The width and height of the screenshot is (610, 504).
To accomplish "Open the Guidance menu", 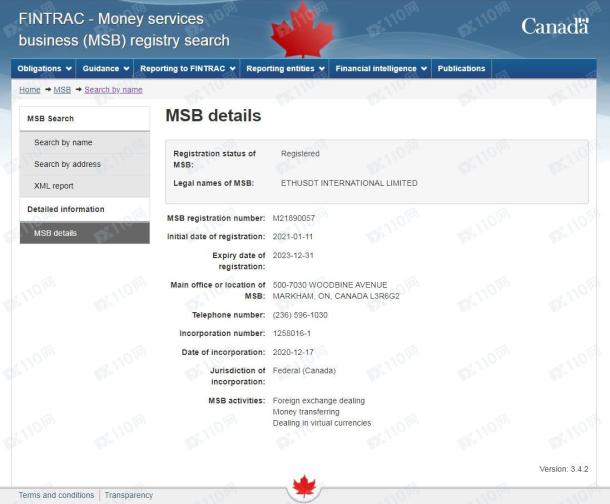I will pos(105,68).
